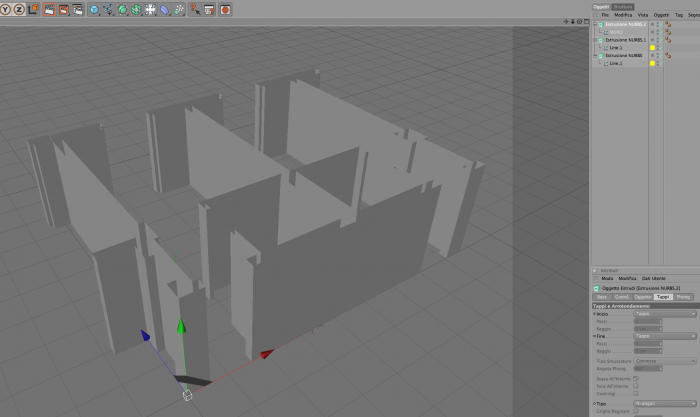Open the window help icon

[x=209, y=9]
